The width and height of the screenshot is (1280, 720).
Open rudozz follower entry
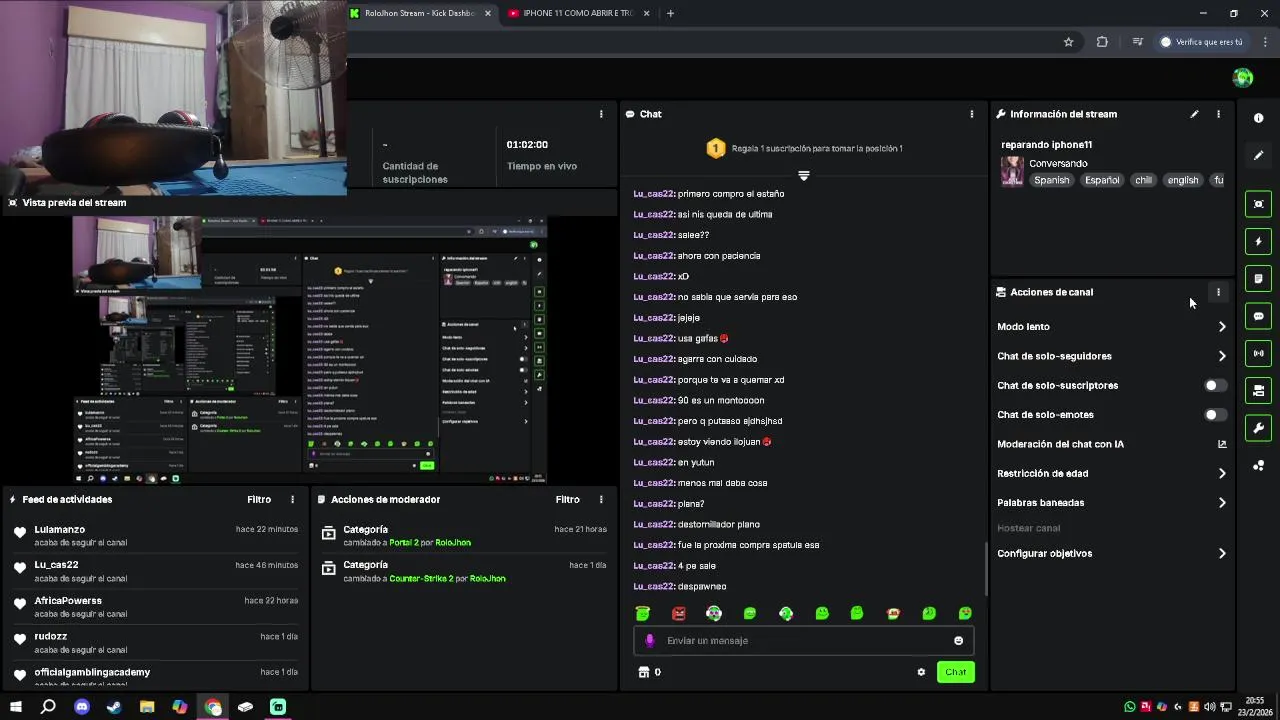coord(50,636)
